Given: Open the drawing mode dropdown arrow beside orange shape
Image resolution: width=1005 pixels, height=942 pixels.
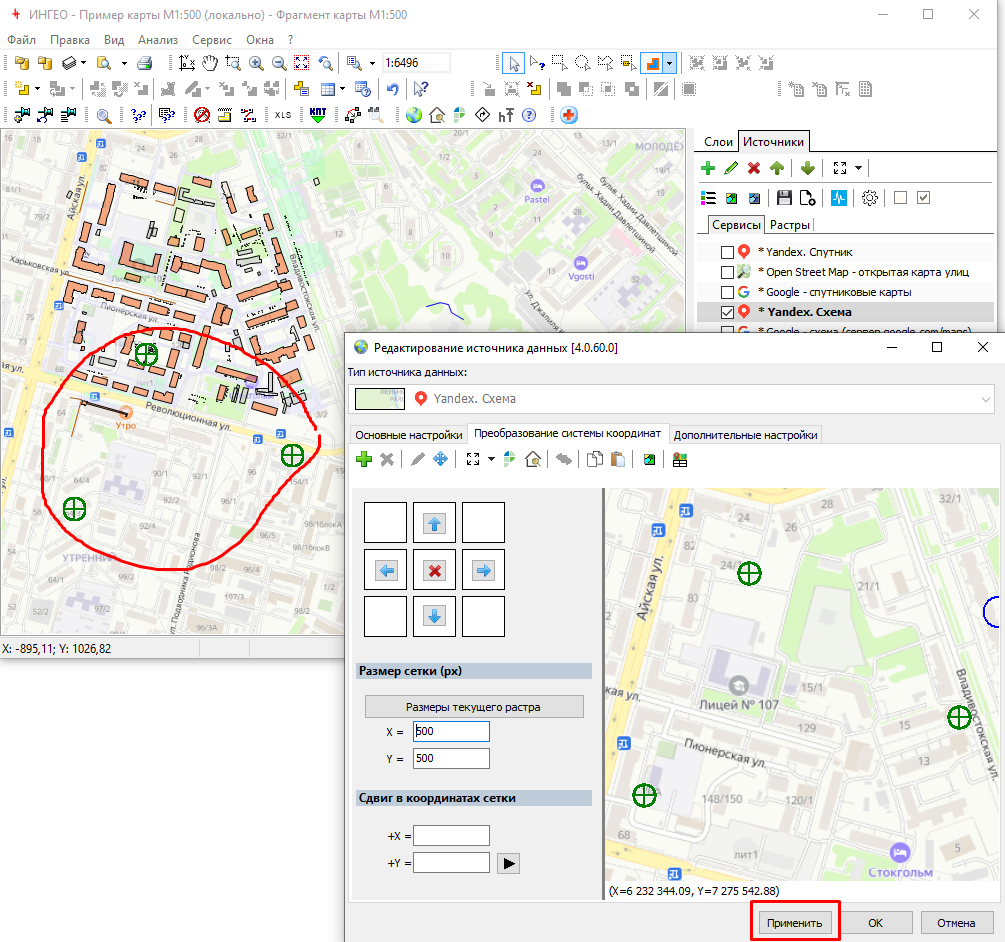Looking at the screenshot, I should pos(670,63).
